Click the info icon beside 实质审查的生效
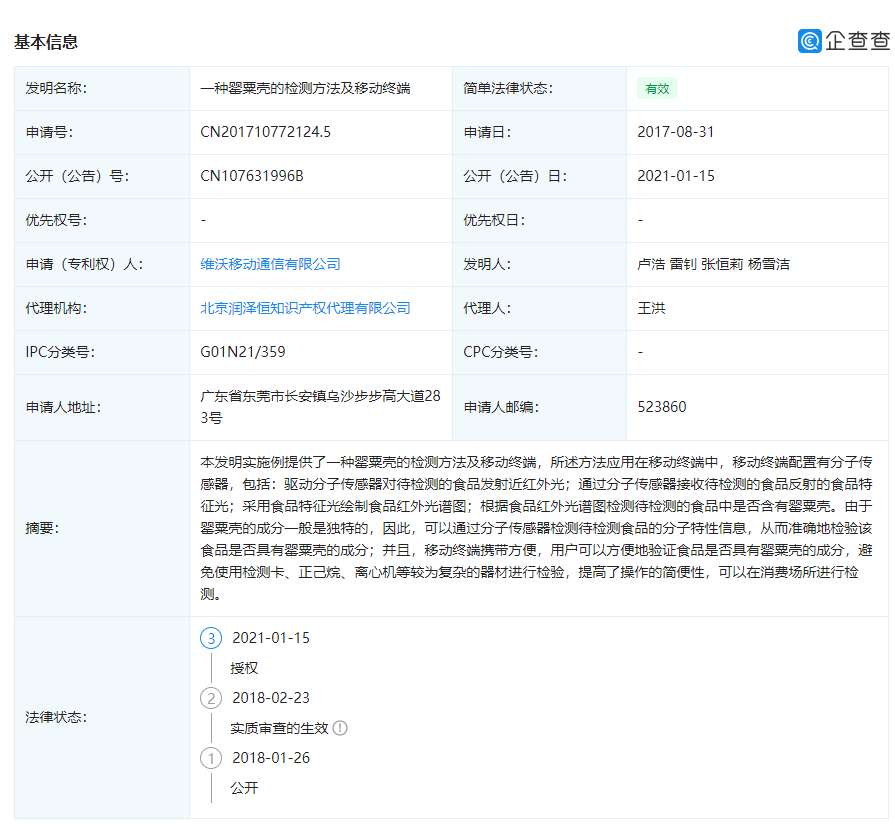895x824 pixels. 340,728
